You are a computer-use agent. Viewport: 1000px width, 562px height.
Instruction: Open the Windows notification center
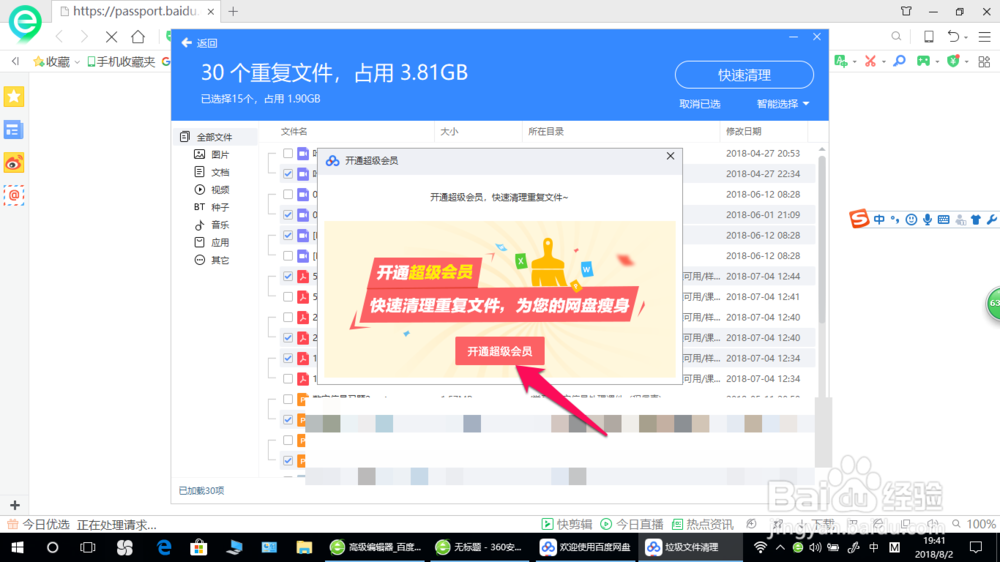(x=975, y=547)
